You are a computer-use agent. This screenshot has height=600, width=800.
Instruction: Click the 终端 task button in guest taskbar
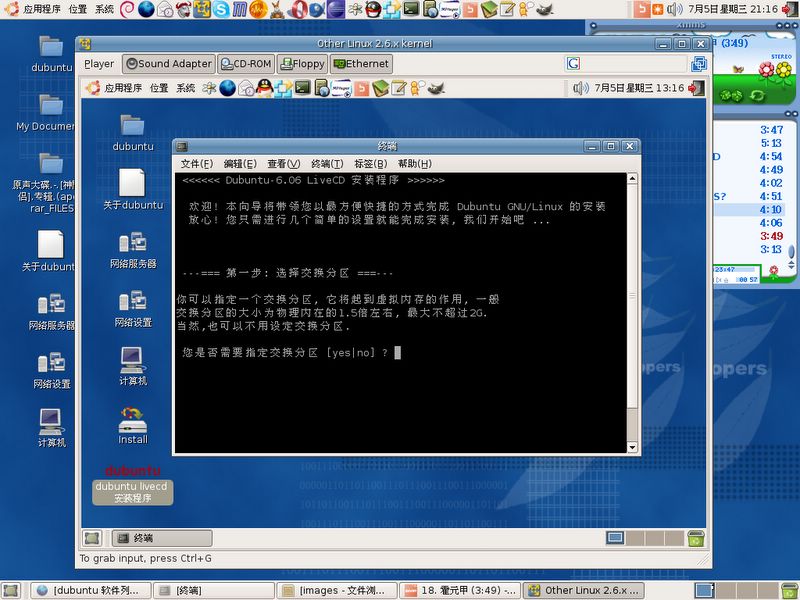162,538
